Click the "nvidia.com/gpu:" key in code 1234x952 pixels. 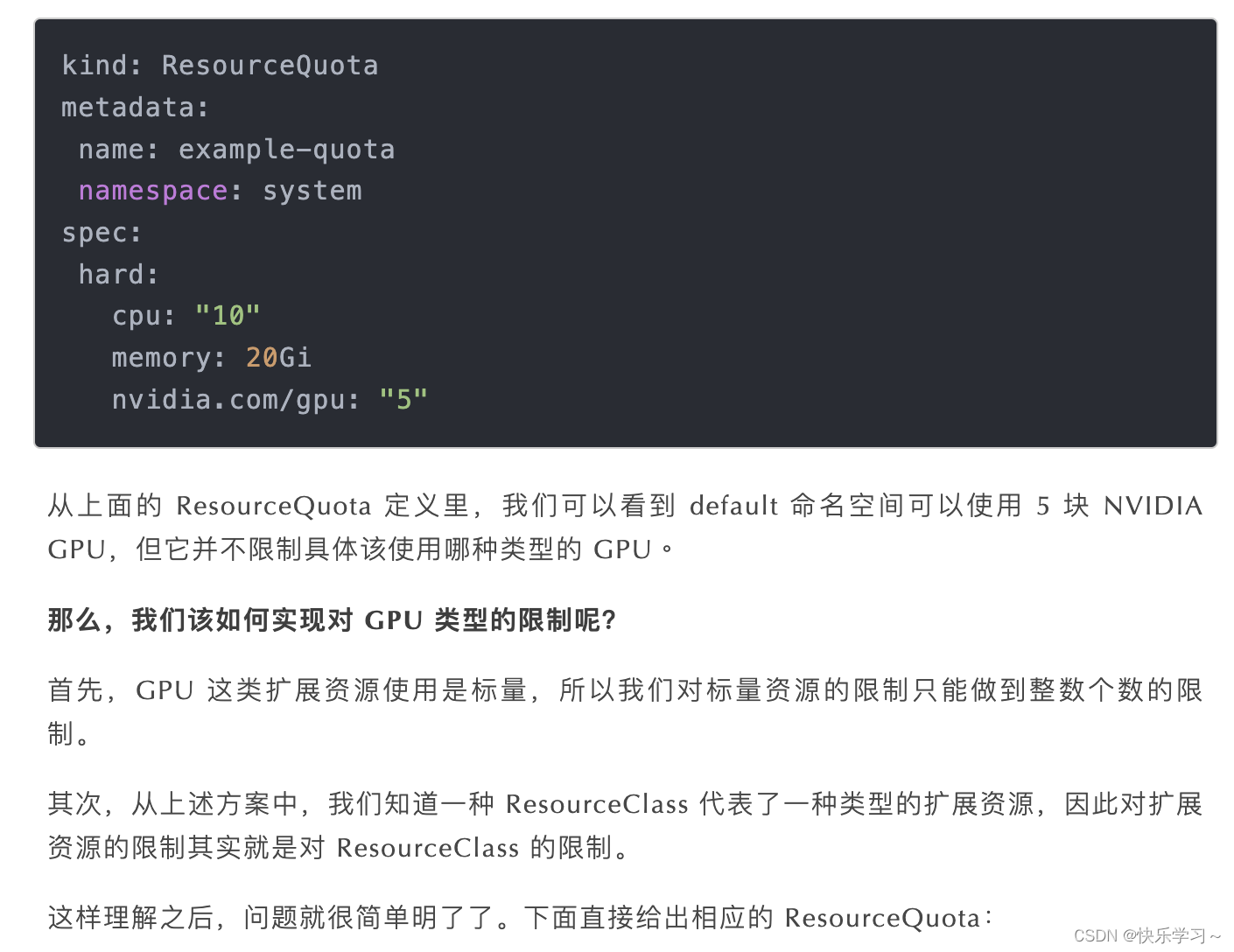click(235, 400)
